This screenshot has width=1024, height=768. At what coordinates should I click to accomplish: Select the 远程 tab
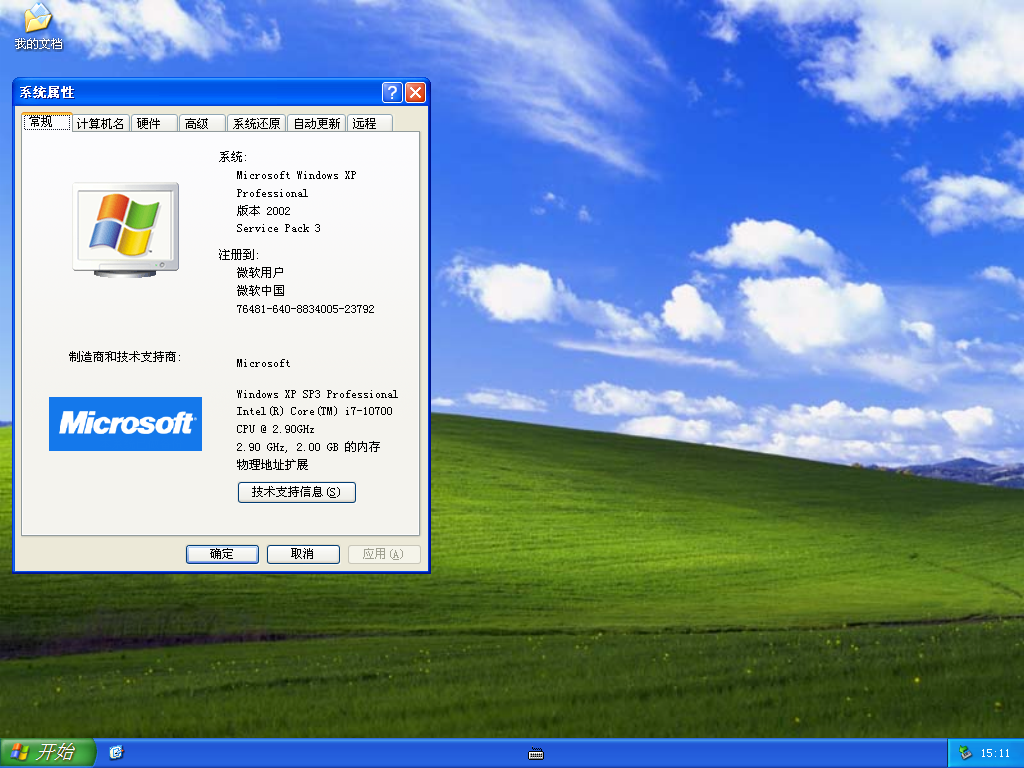pyautogui.click(x=370, y=123)
